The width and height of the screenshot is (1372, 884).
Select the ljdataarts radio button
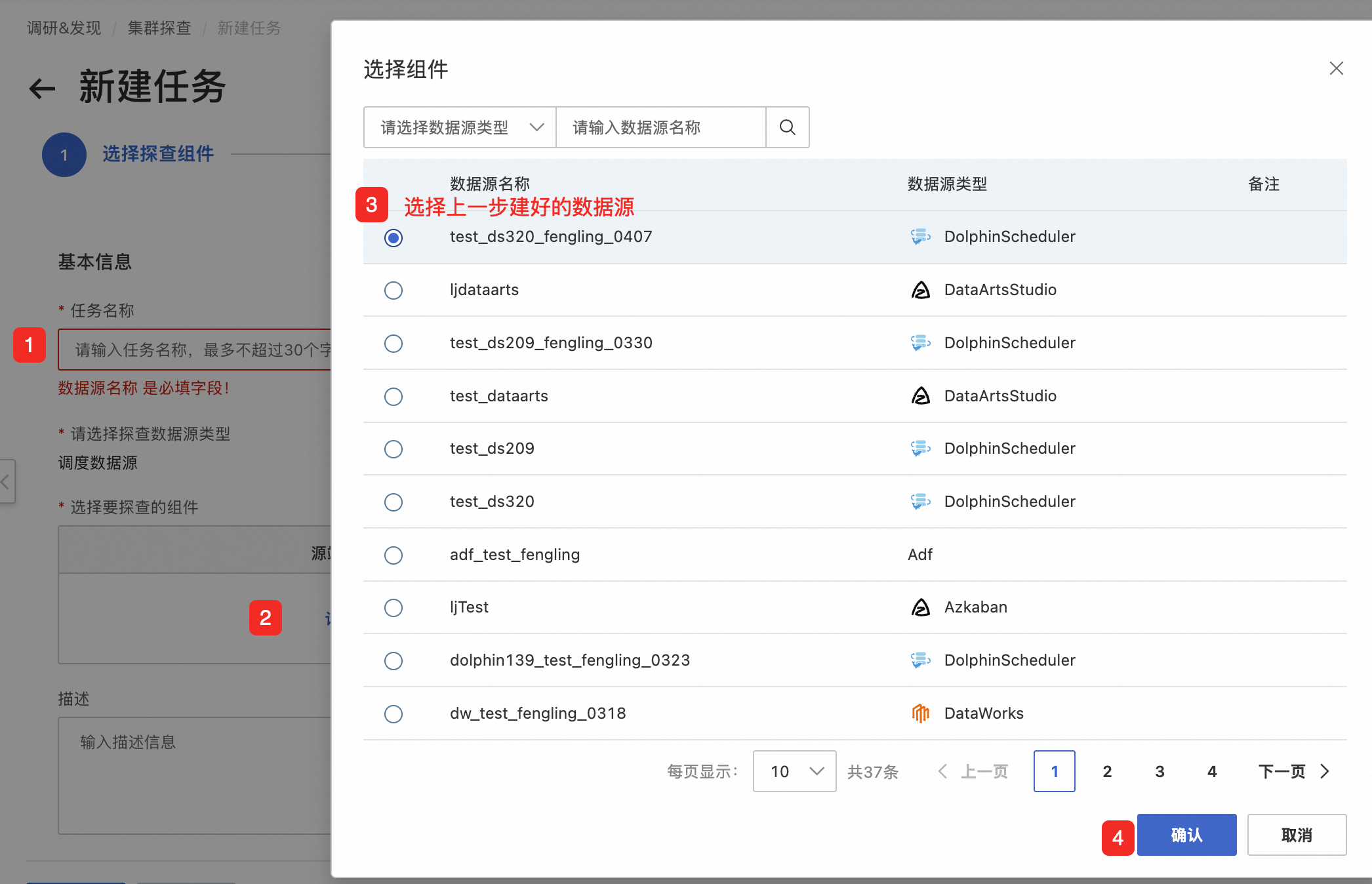point(393,291)
